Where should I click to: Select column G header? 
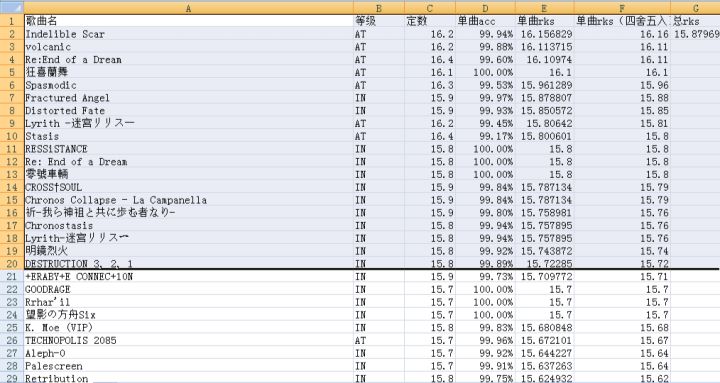tap(695, 7)
